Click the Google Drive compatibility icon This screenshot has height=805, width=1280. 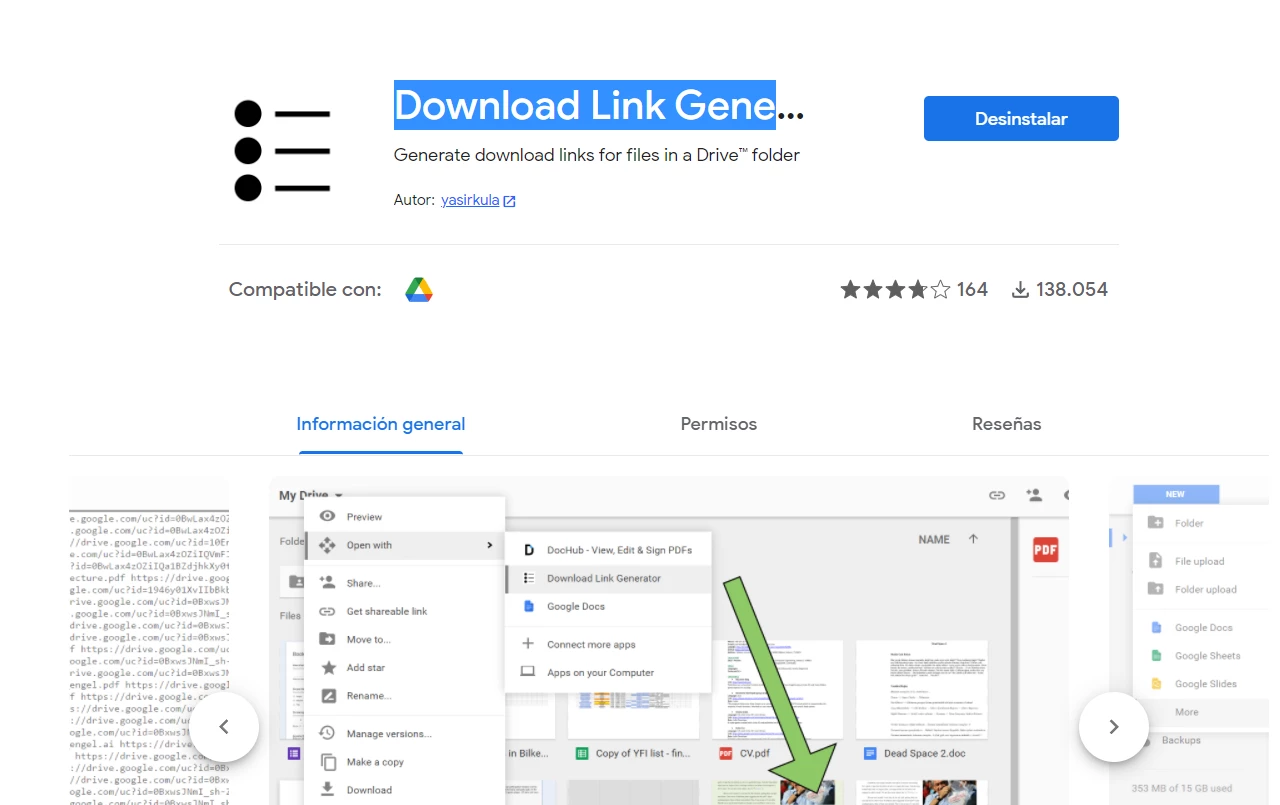click(x=419, y=290)
